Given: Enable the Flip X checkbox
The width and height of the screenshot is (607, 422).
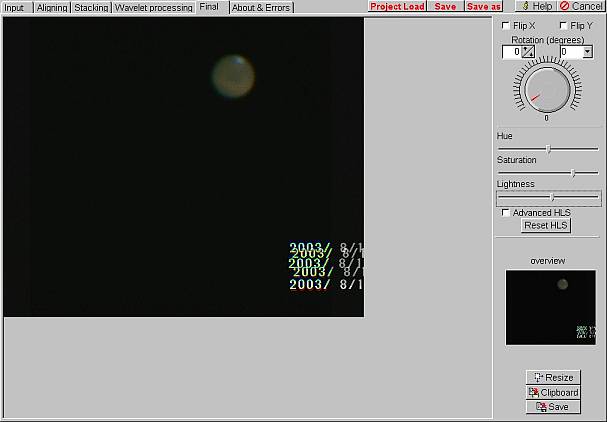Looking at the screenshot, I should 506,25.
